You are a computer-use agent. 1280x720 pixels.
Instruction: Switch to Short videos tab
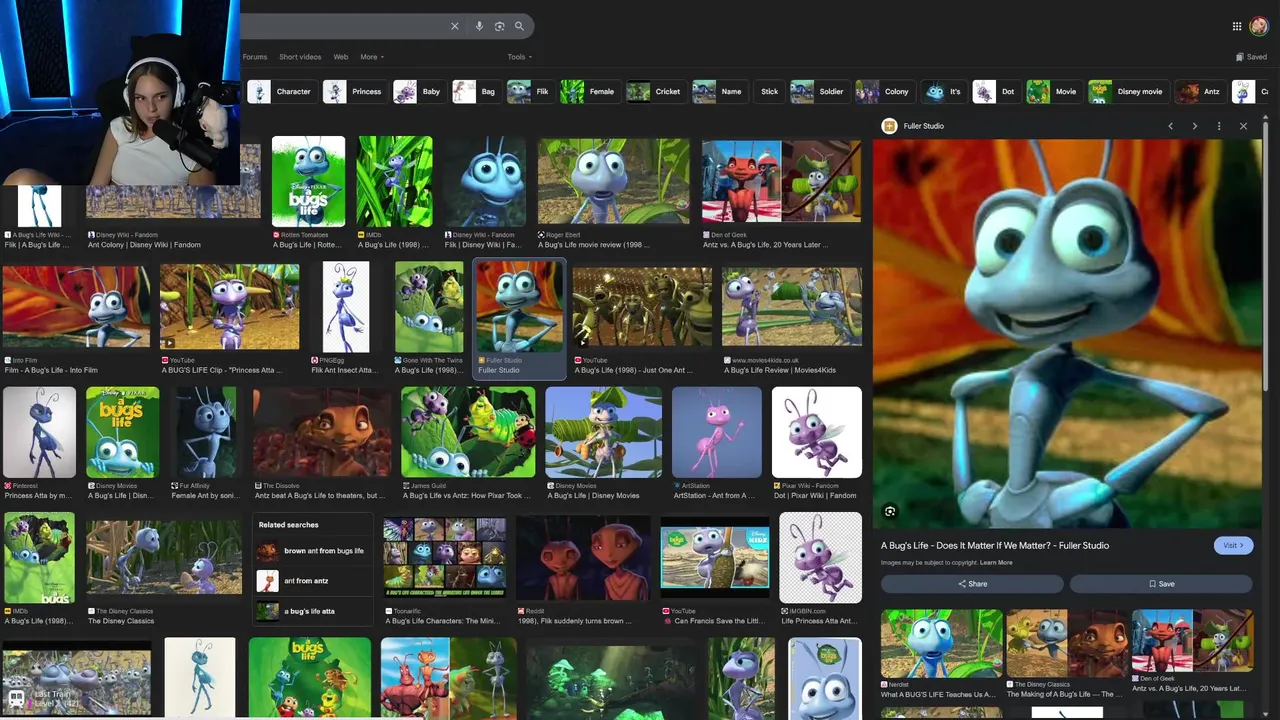[300, 57]
